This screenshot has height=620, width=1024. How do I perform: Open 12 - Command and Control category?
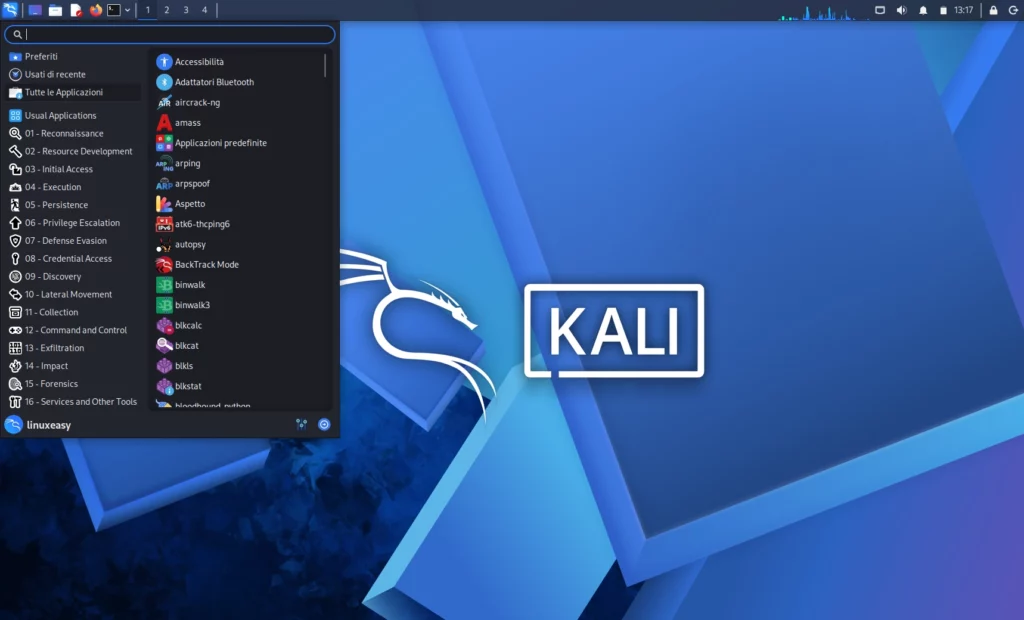pyautogui.click(x=73, y=330)
